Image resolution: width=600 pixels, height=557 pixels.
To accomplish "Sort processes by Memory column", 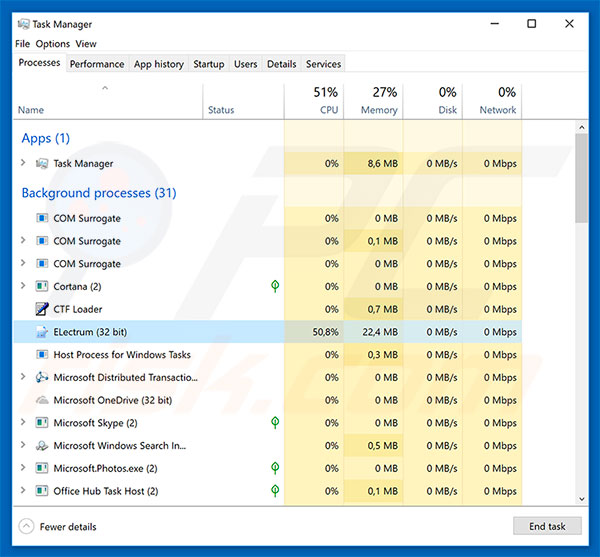I will (373, 101).
